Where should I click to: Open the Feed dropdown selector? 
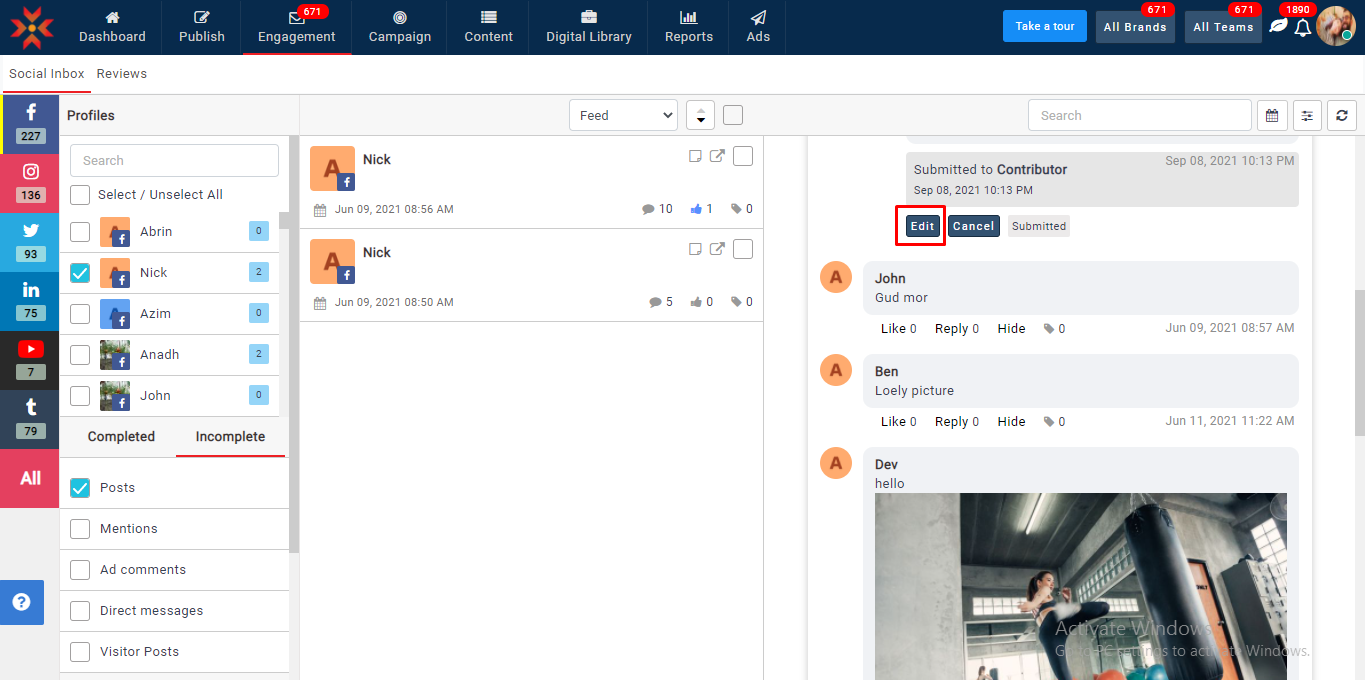[x=623, y=115]
